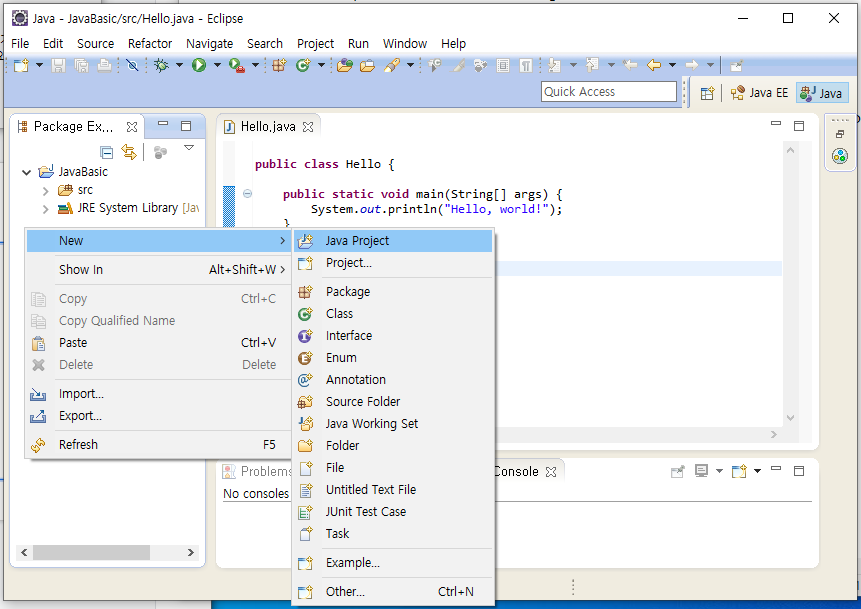Select Interface in New submenu
The image size is (861, 609).
coord(393,336)
